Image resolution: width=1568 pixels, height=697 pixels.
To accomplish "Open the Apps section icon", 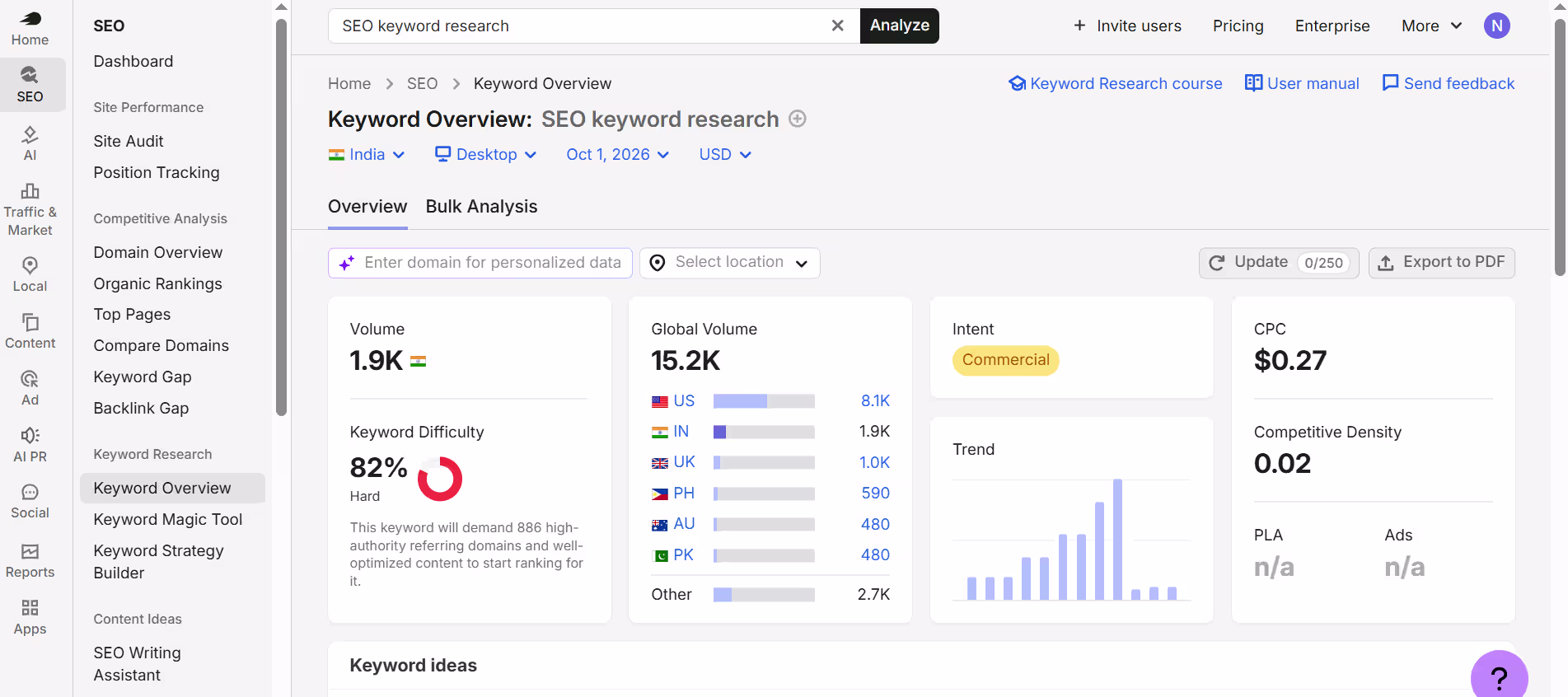I will [30, 617].
